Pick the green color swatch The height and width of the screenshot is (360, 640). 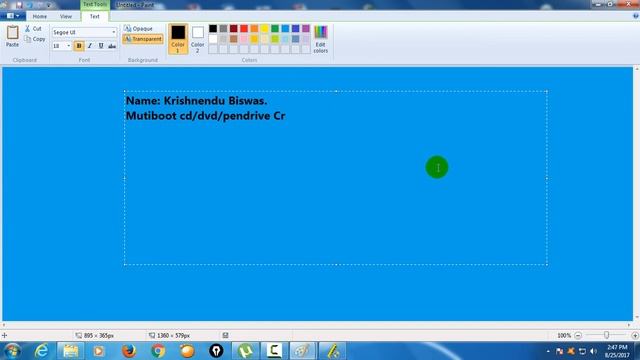tap(275, 28)
